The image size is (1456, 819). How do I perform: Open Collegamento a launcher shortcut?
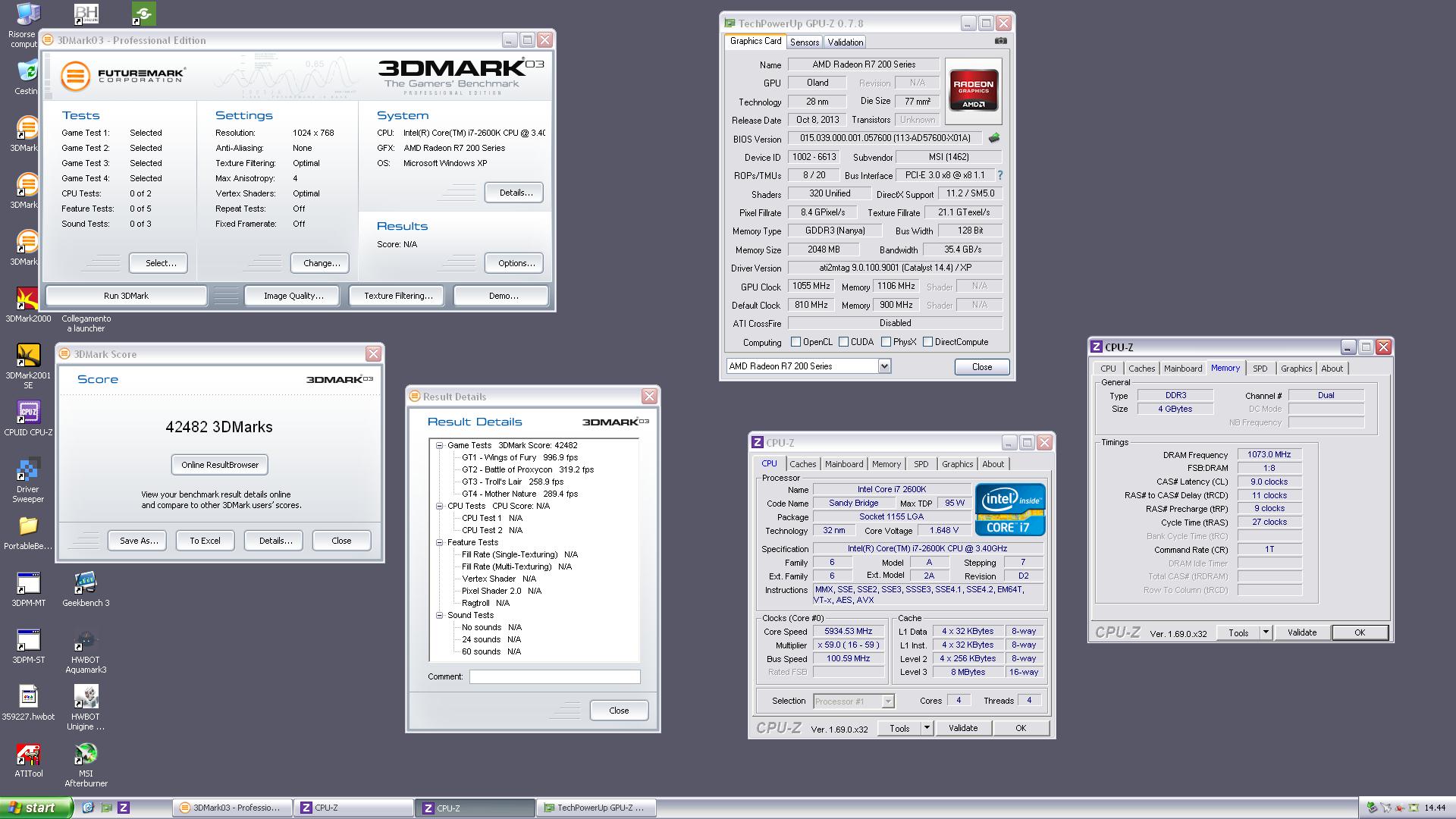pyautogui.click(x=86, y=323)
